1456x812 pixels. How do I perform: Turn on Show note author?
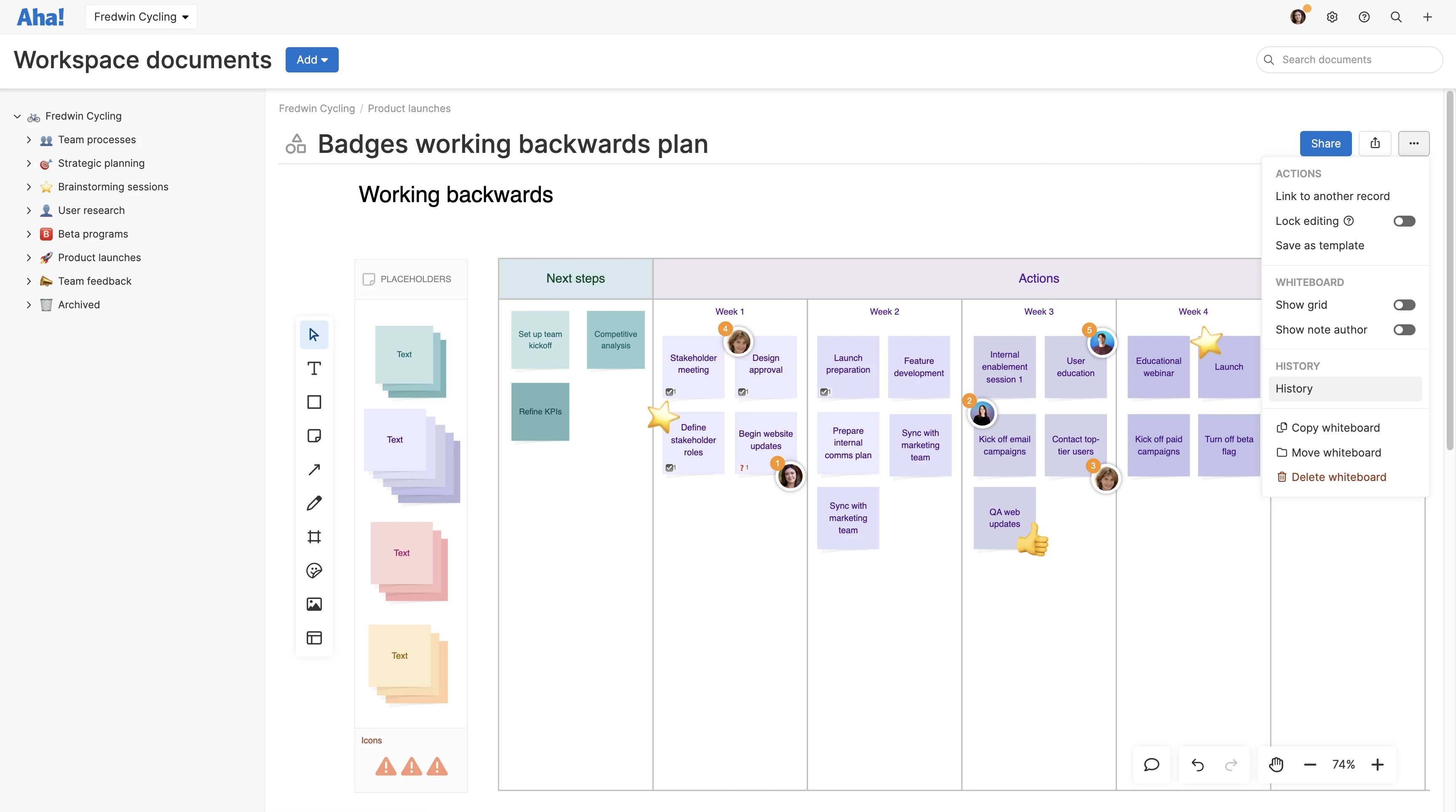1403,330
